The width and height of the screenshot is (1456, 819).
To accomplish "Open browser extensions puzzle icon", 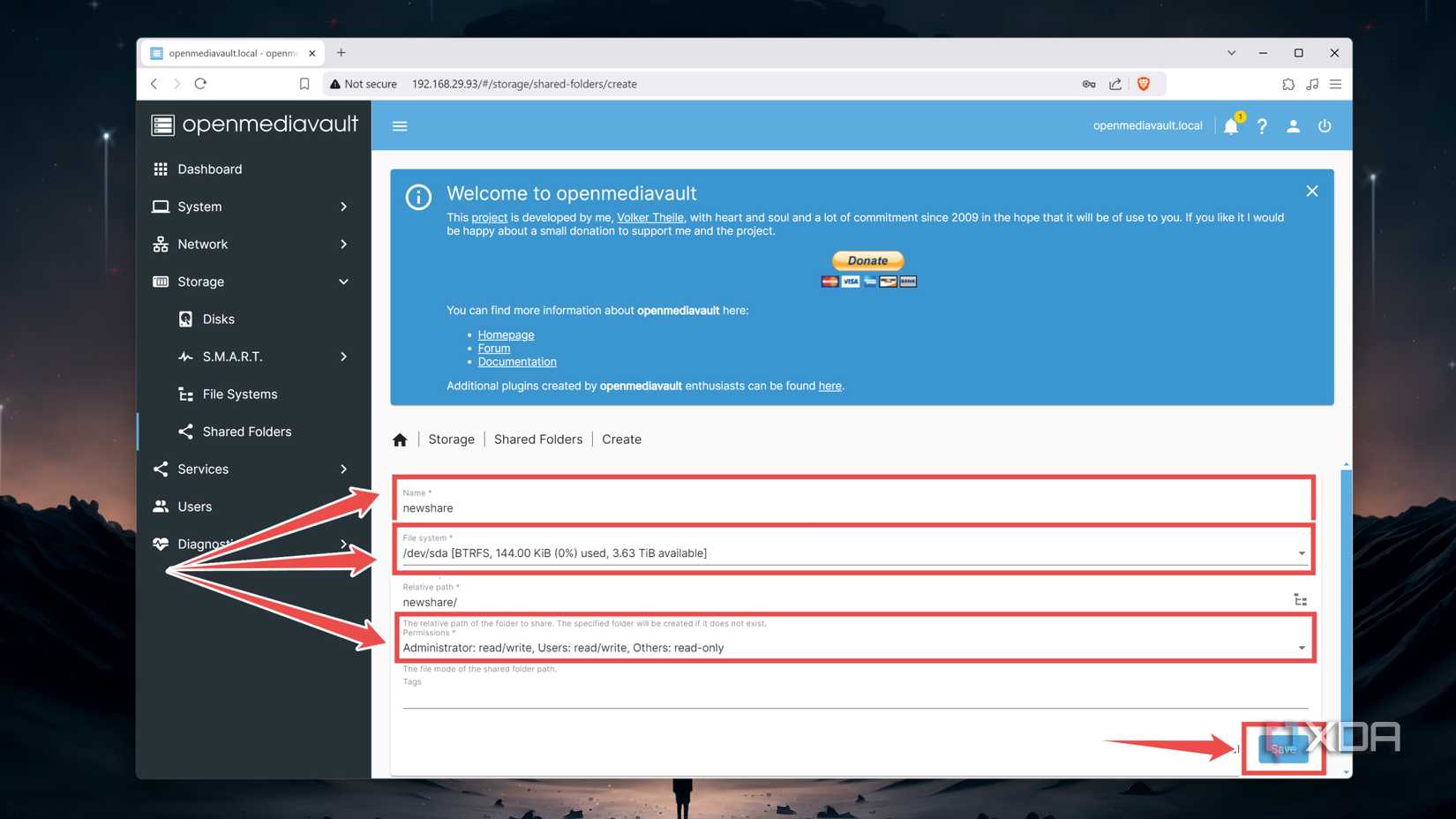I will pyautogui.click(x=1288, y=84).
